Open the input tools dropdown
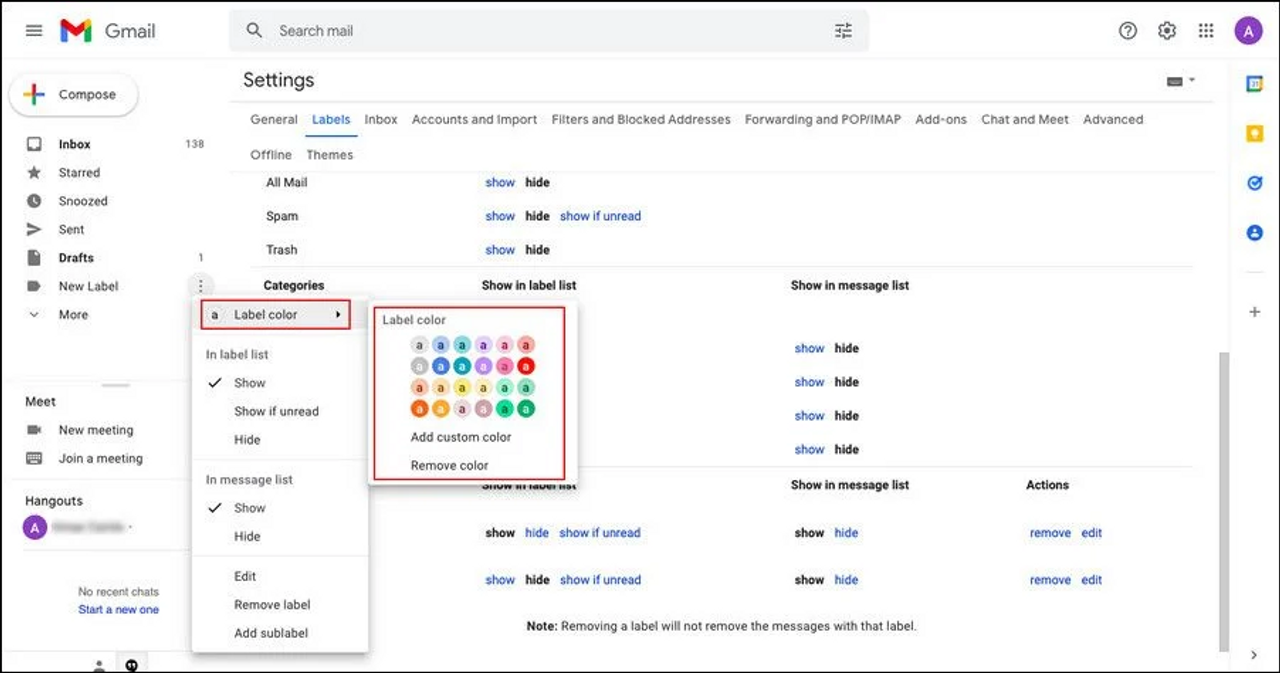 click(1181, 81)
